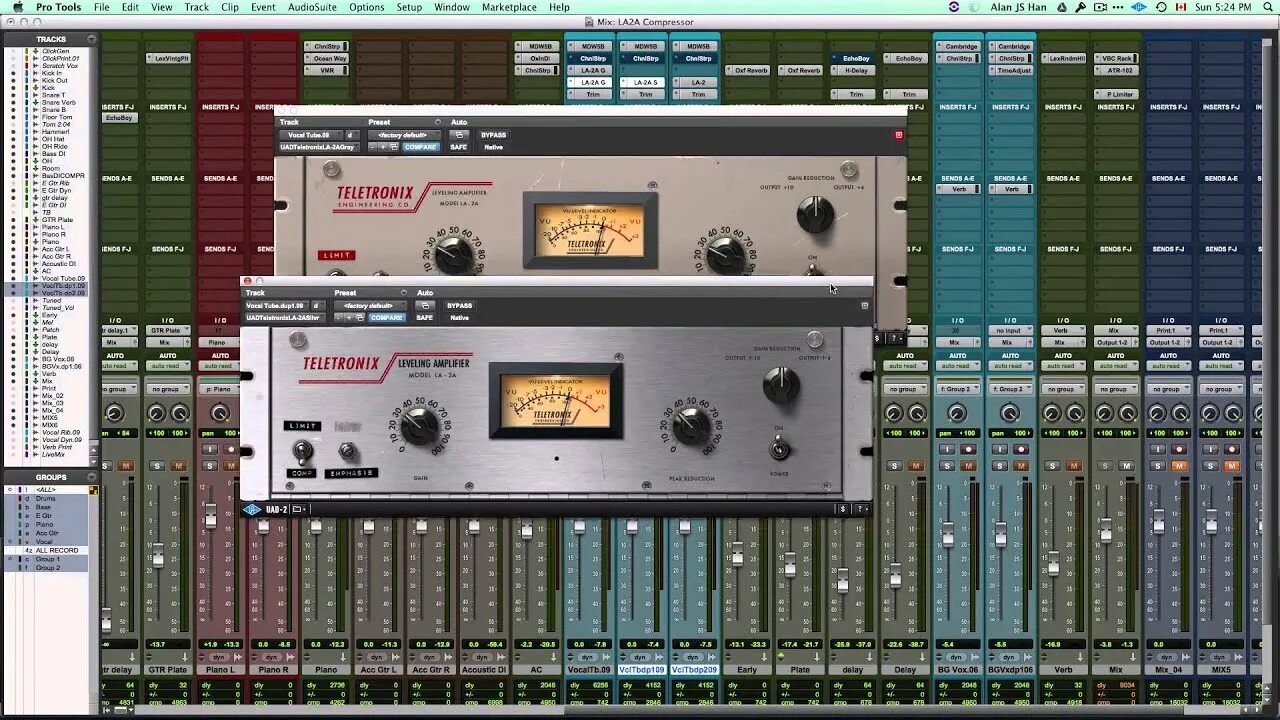The width and height of the screenshot is (1280, 720).
Task: Mute the GTR Plate track
Action: pyautogui.click(x=179, y=466)
